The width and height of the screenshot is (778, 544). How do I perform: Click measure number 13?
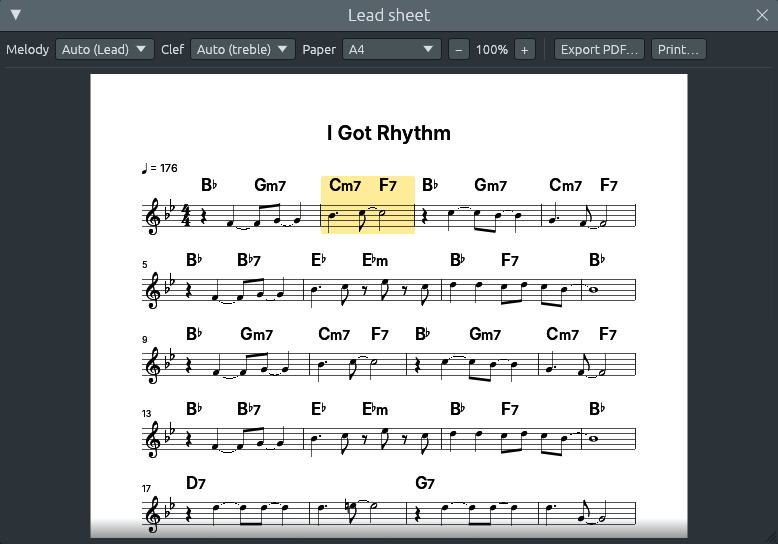coord(146,413)
